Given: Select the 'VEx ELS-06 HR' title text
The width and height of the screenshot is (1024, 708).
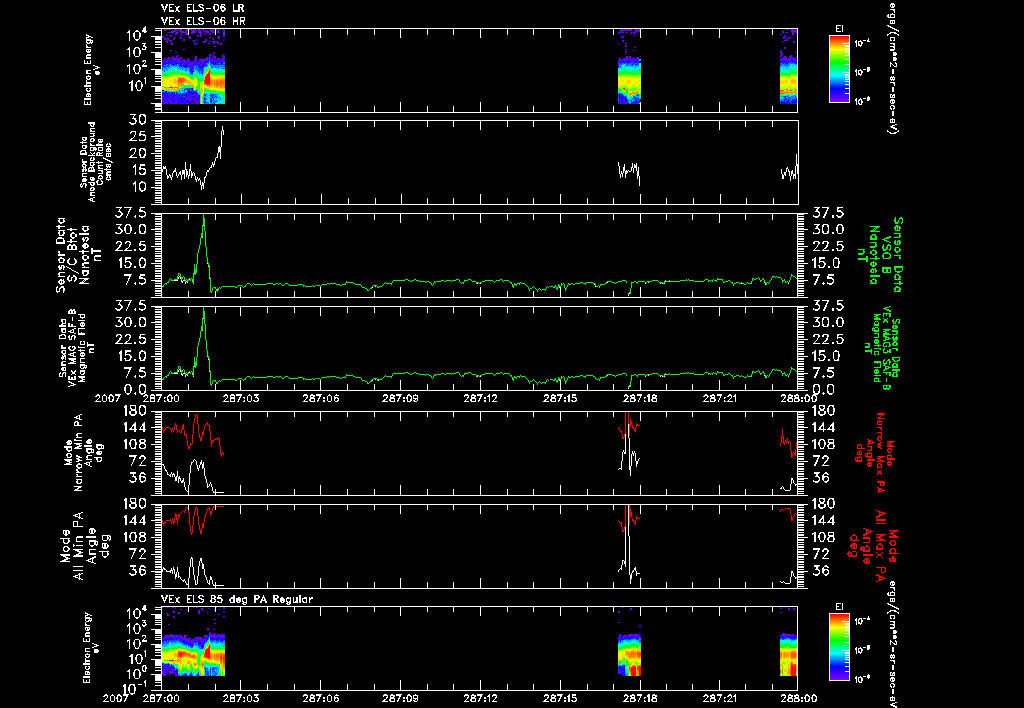Looking at the screenshot, I should pyautogui.click(x=203, y=22).
